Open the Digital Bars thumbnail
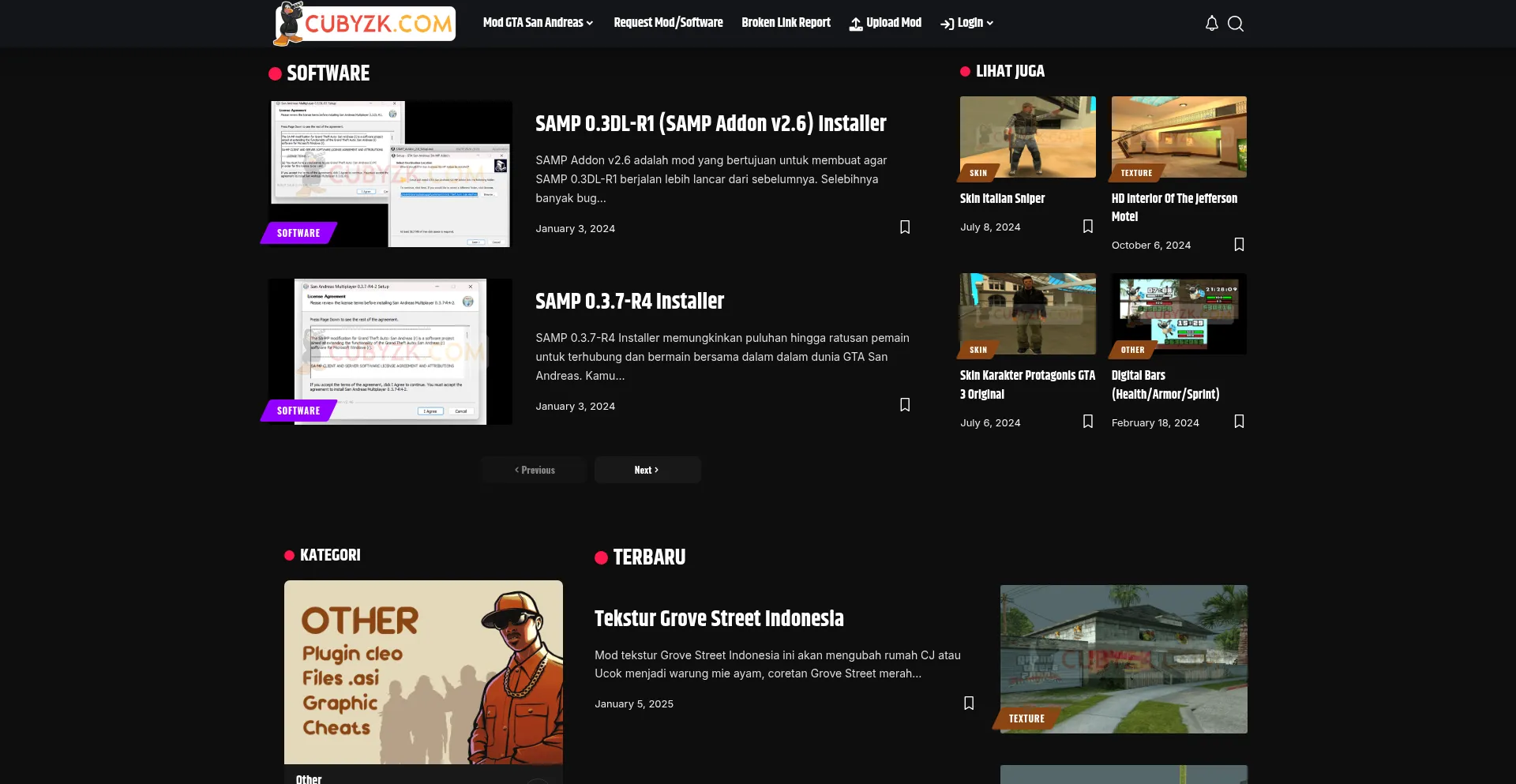This screenshot has height=784, width=1516. (x=1179, y=313)
